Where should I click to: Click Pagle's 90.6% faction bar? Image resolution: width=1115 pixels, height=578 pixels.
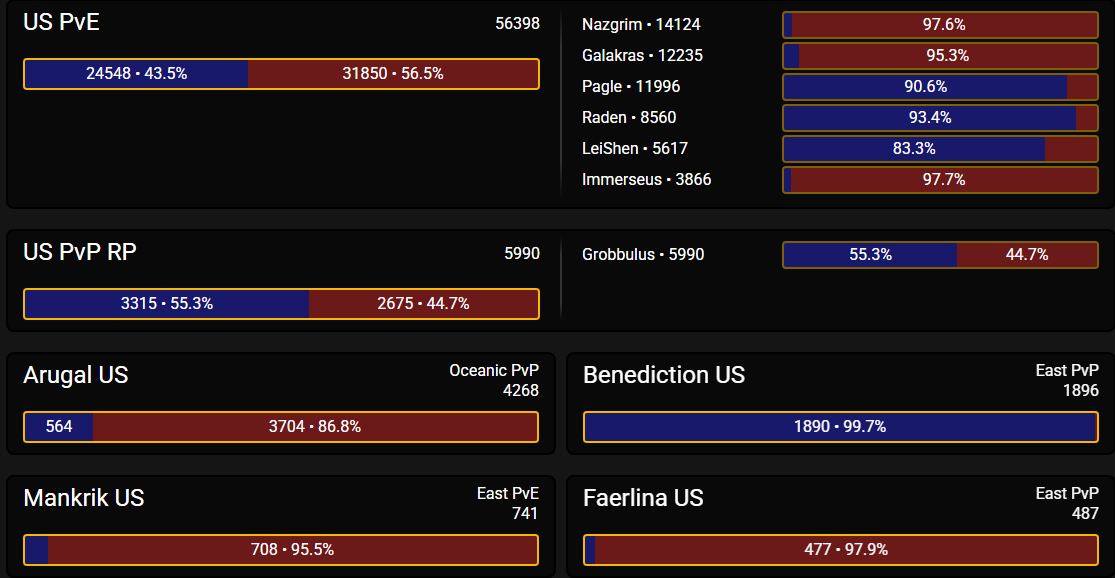coord(940,87)
